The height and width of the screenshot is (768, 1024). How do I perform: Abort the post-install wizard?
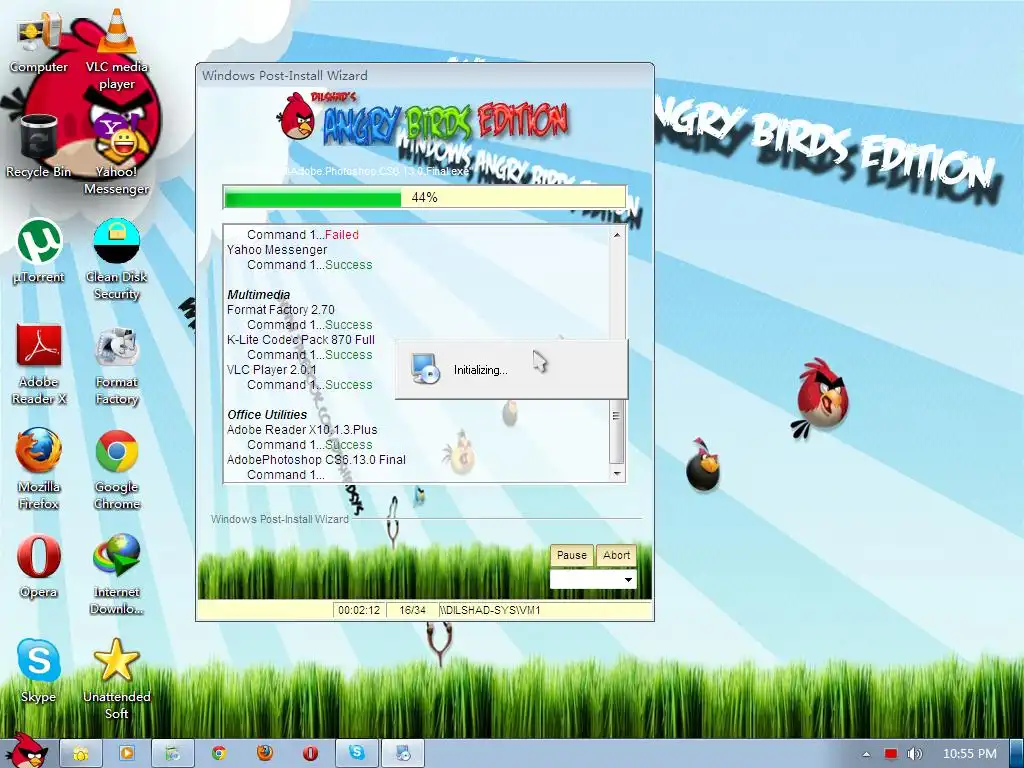click(x=616, y=555)
